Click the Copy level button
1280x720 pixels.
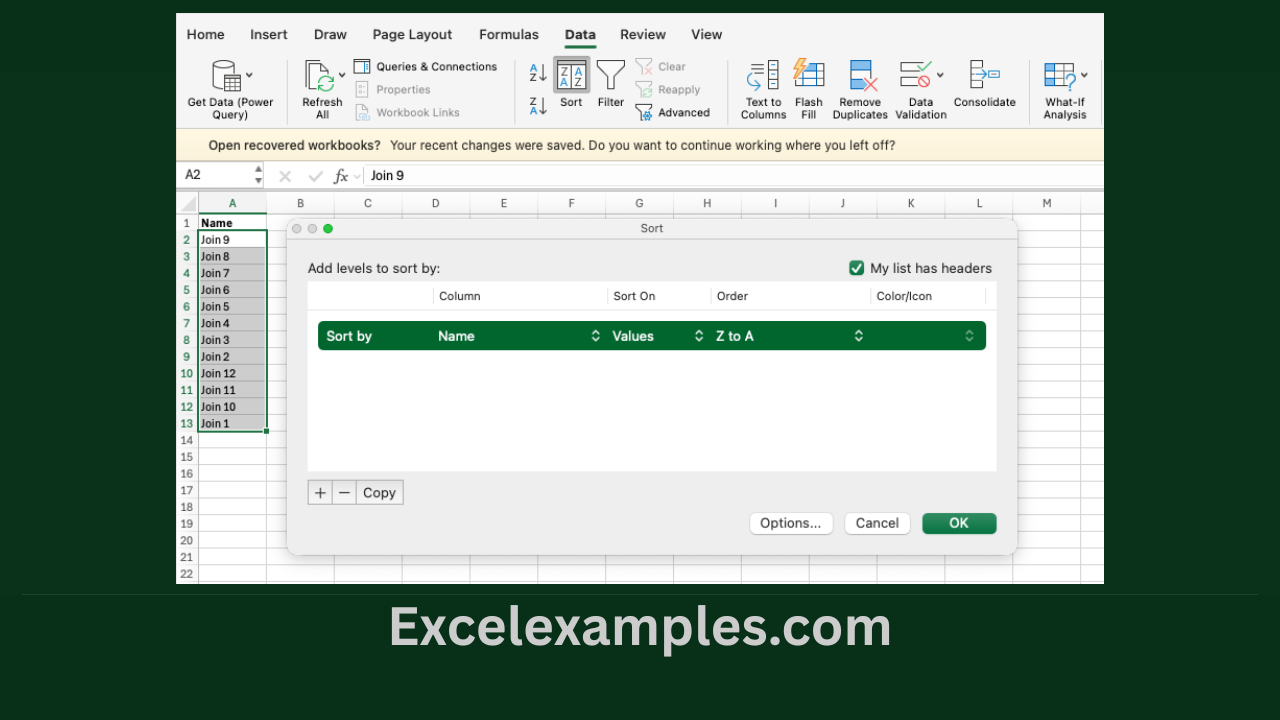pos(379,492)
